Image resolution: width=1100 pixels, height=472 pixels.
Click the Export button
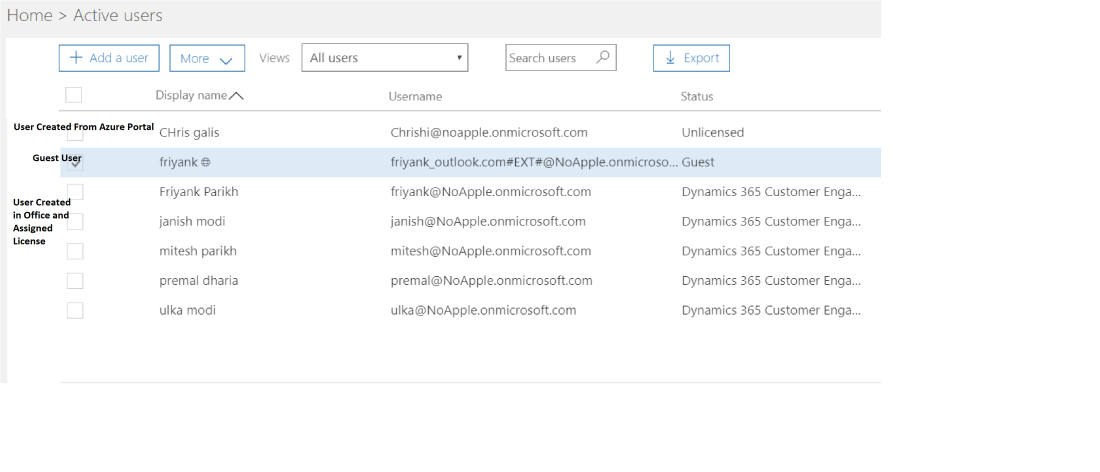point(691,58)
